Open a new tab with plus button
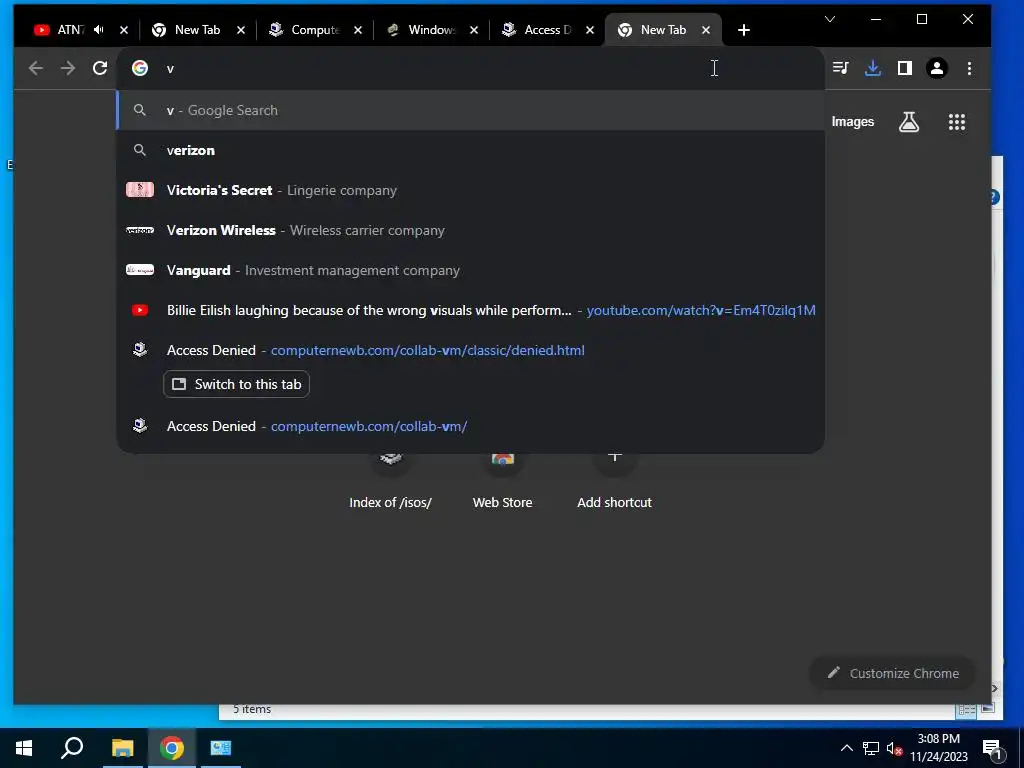 click(x=743, y=30)
